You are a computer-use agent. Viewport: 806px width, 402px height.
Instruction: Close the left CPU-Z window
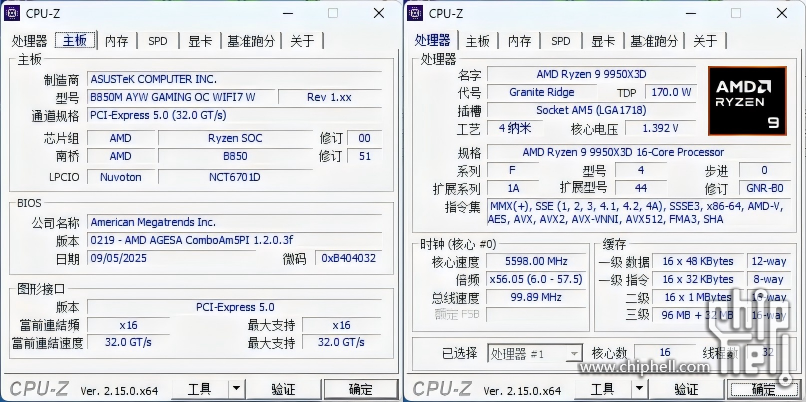point(379,13)
